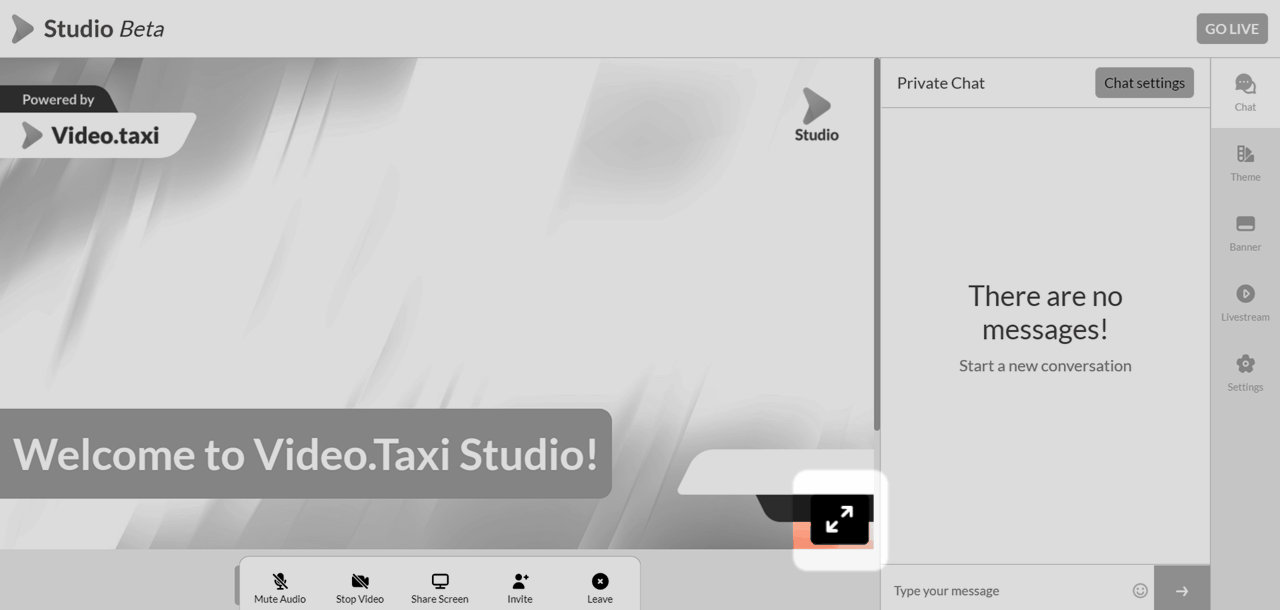Viewport: 1280px width, 610px height.
Task: Open the Livestream sidebar tab
Action: (1245, 303)
